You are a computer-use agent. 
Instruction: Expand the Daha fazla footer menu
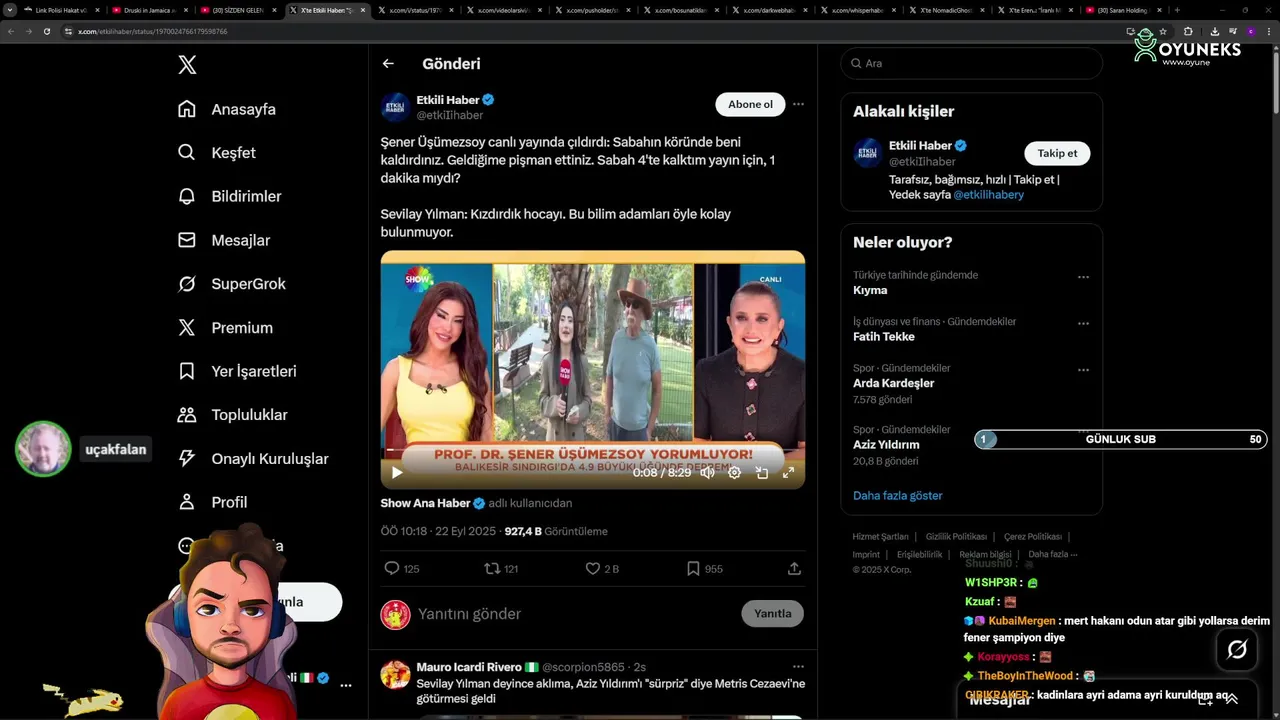(x=1053, y=554)
